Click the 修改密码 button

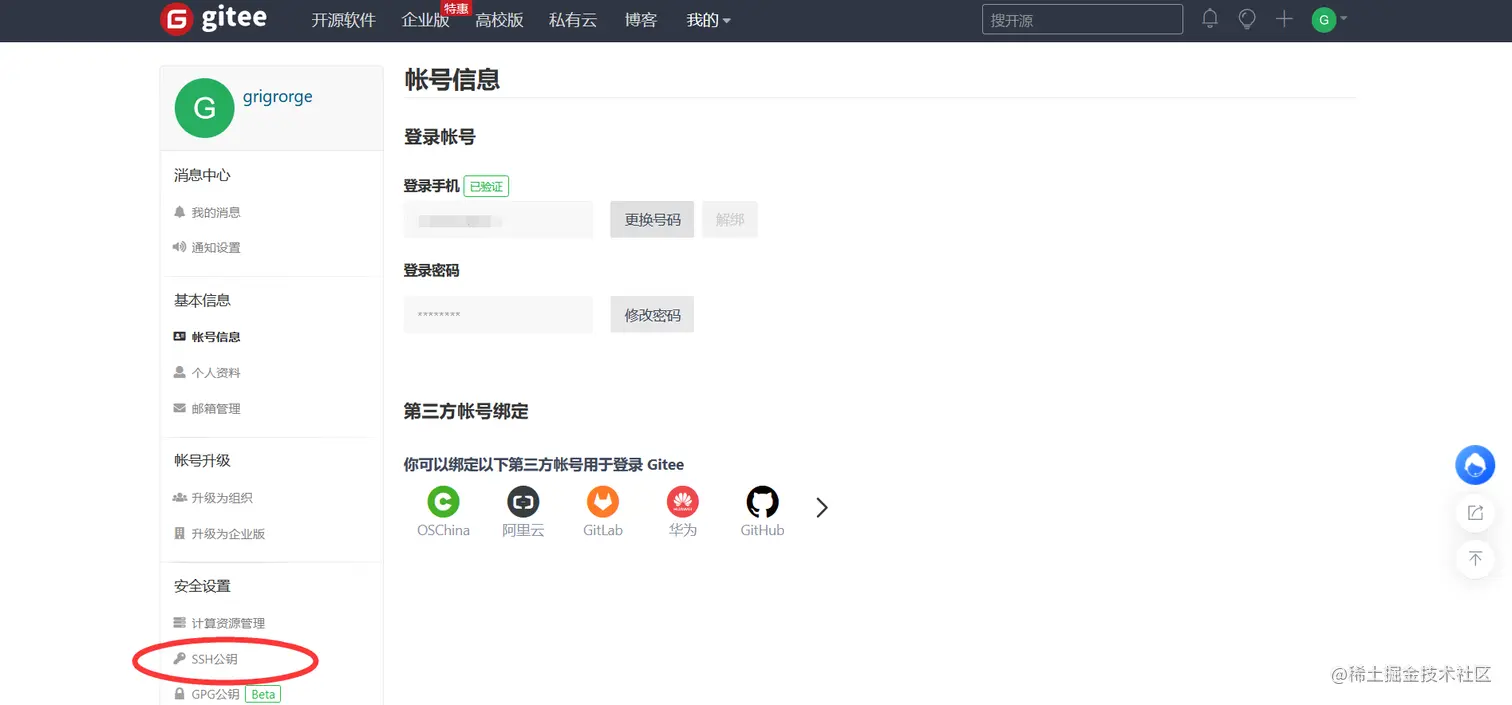(x=652, y=314)
